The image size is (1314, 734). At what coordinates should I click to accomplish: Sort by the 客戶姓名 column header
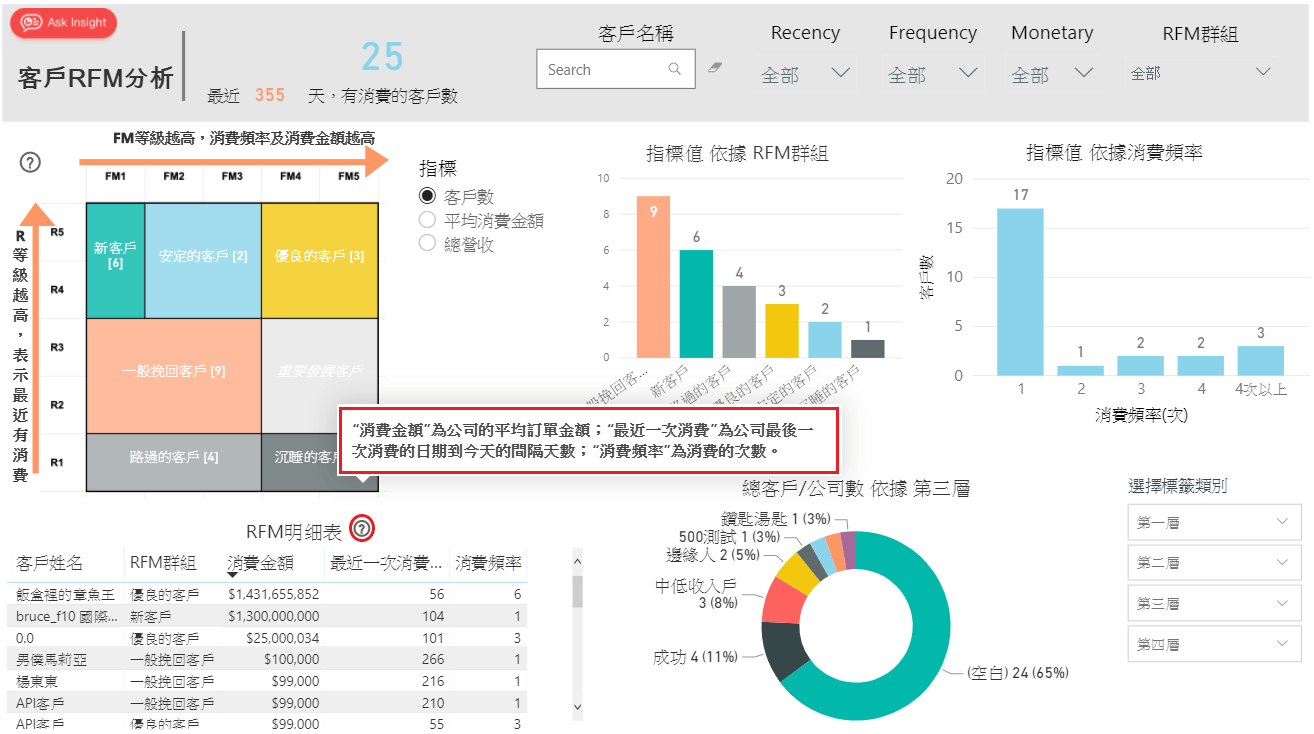(x=50, y=563)
